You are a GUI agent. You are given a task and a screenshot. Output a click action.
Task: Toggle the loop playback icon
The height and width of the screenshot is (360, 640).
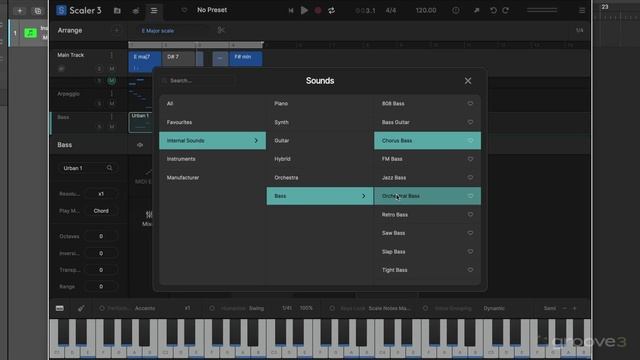coord(331,11)
